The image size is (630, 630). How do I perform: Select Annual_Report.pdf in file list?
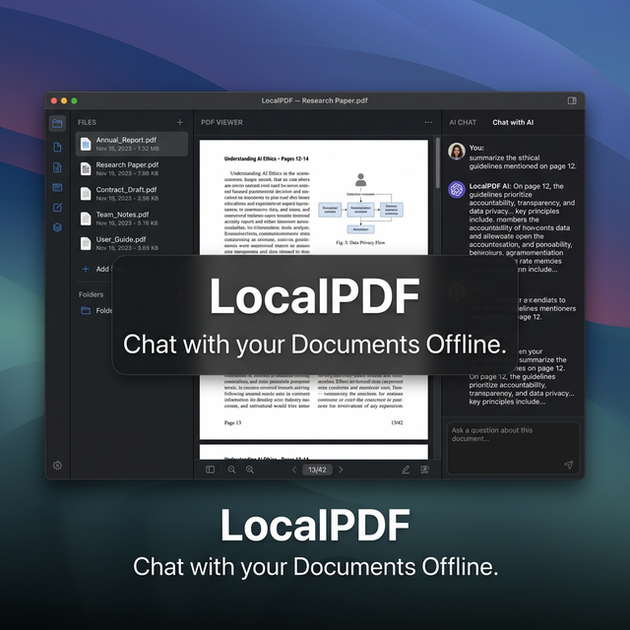coord(132,144)
